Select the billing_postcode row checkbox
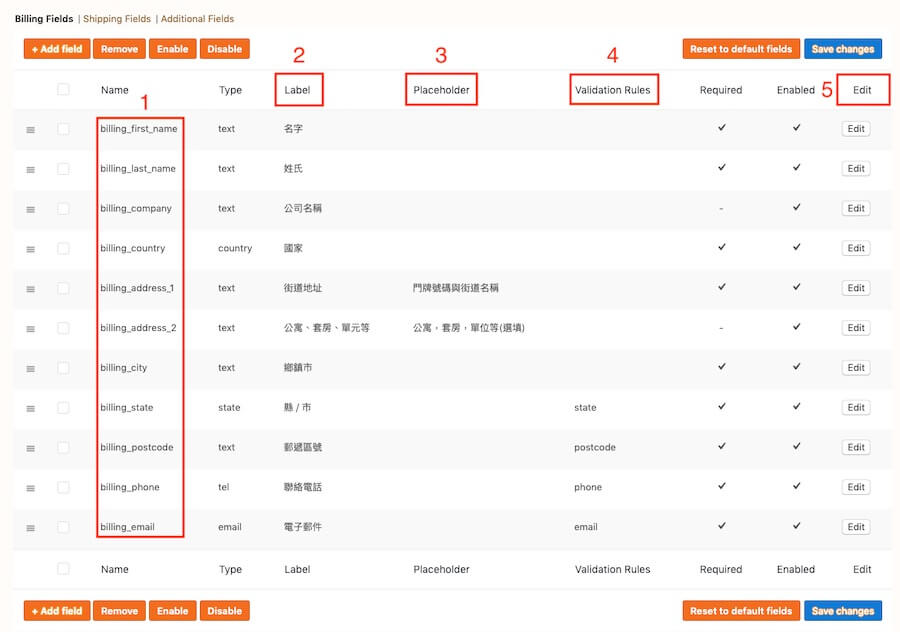Screen dimensions: 900x632 (x=63, y=448)
